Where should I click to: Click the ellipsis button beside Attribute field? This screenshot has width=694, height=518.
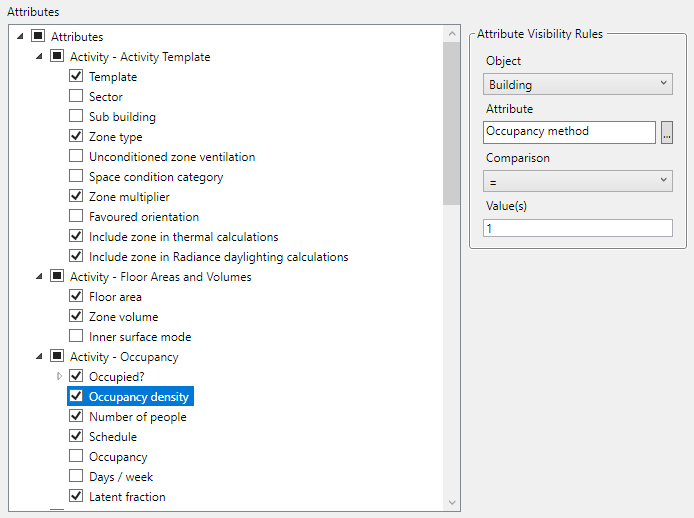(667, 132)
